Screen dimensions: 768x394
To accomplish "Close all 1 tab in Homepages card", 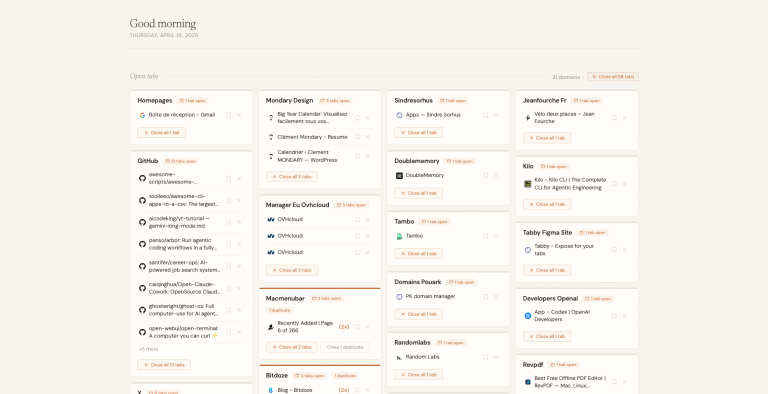I will 161,132.
